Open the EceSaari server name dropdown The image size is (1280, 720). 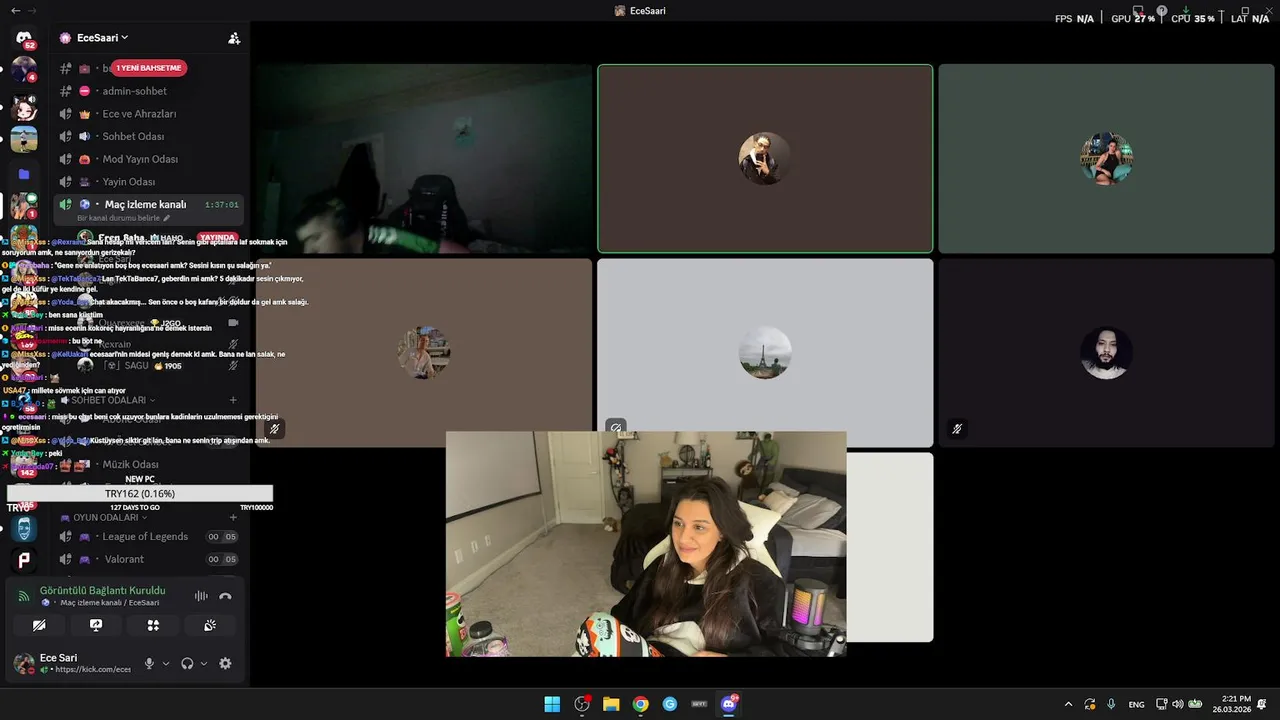pyautogui.click(x=101, y=38)
